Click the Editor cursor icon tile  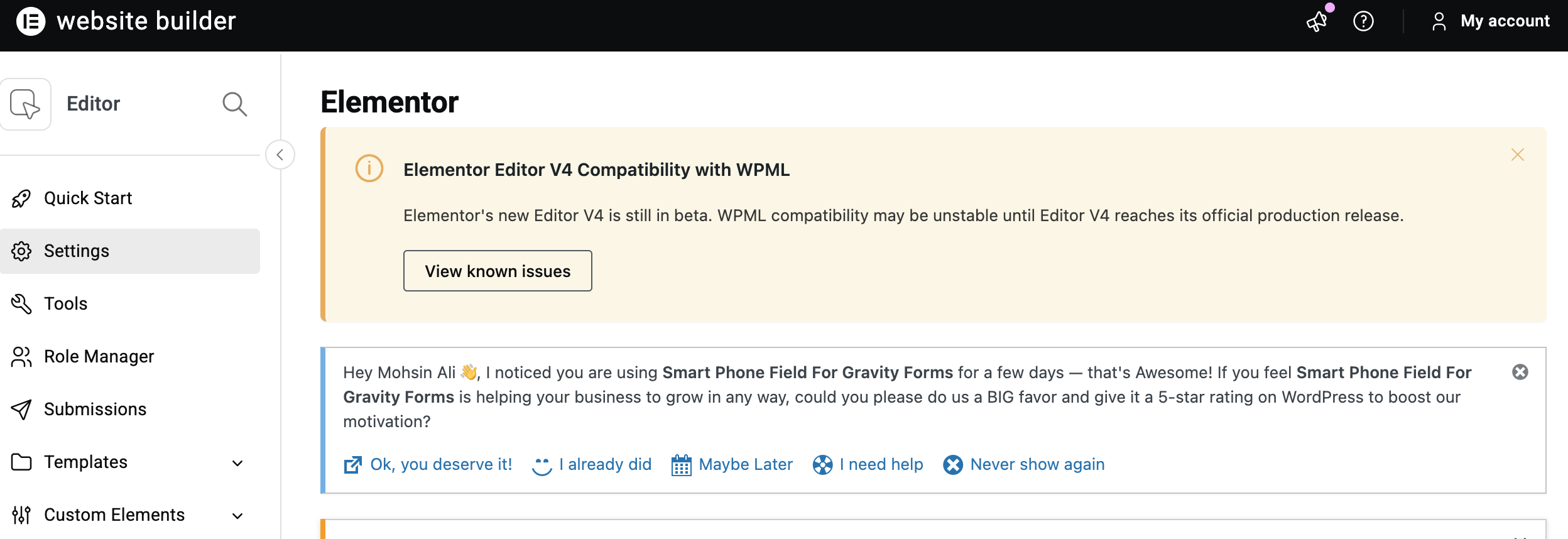26,104
